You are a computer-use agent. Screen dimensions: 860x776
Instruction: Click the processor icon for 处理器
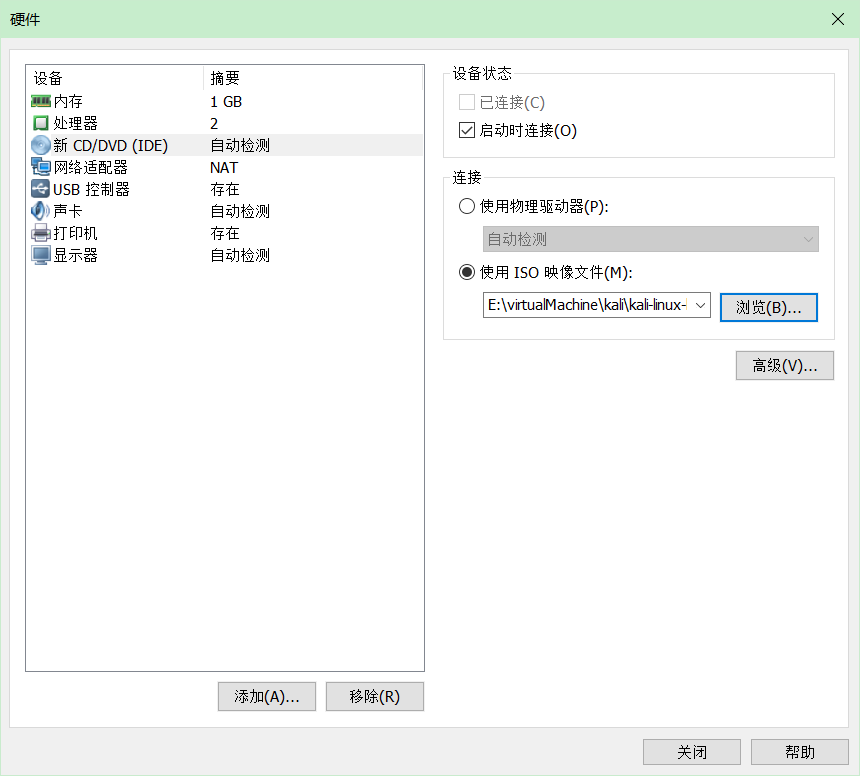[41, 123]
